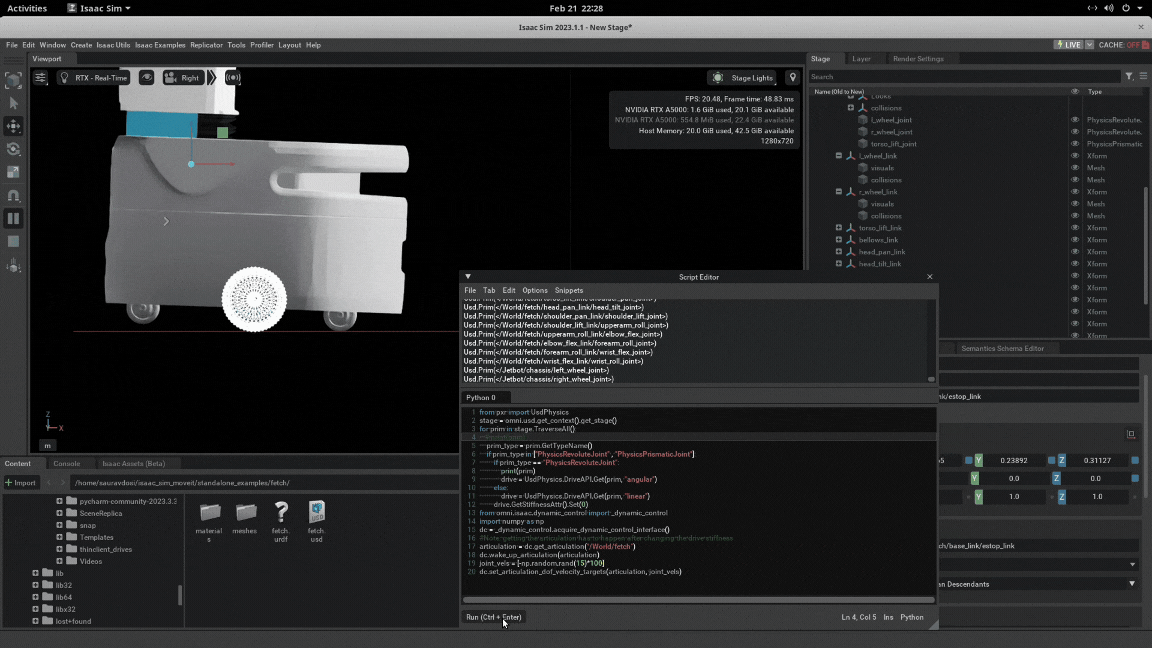Switch to the Render Settings tab
Viewport: 1152px width, 648px height.
click(918, 59)
